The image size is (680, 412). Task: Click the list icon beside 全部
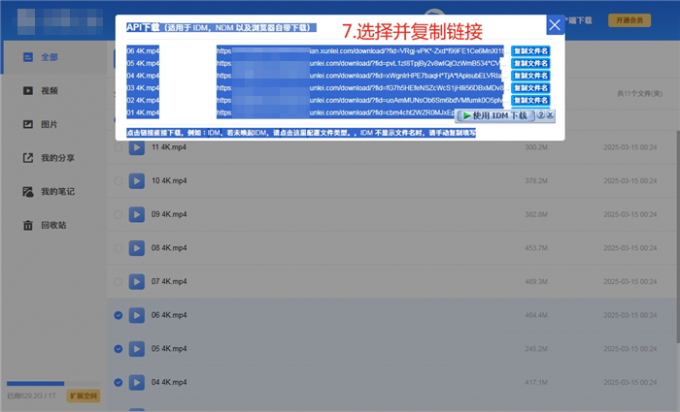coord(28,57)
